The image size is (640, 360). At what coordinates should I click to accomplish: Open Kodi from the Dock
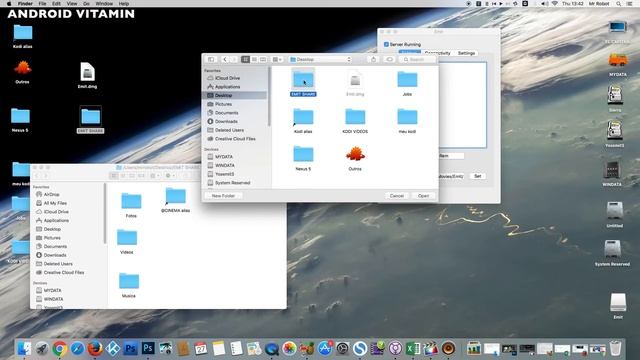click(113, 349)
